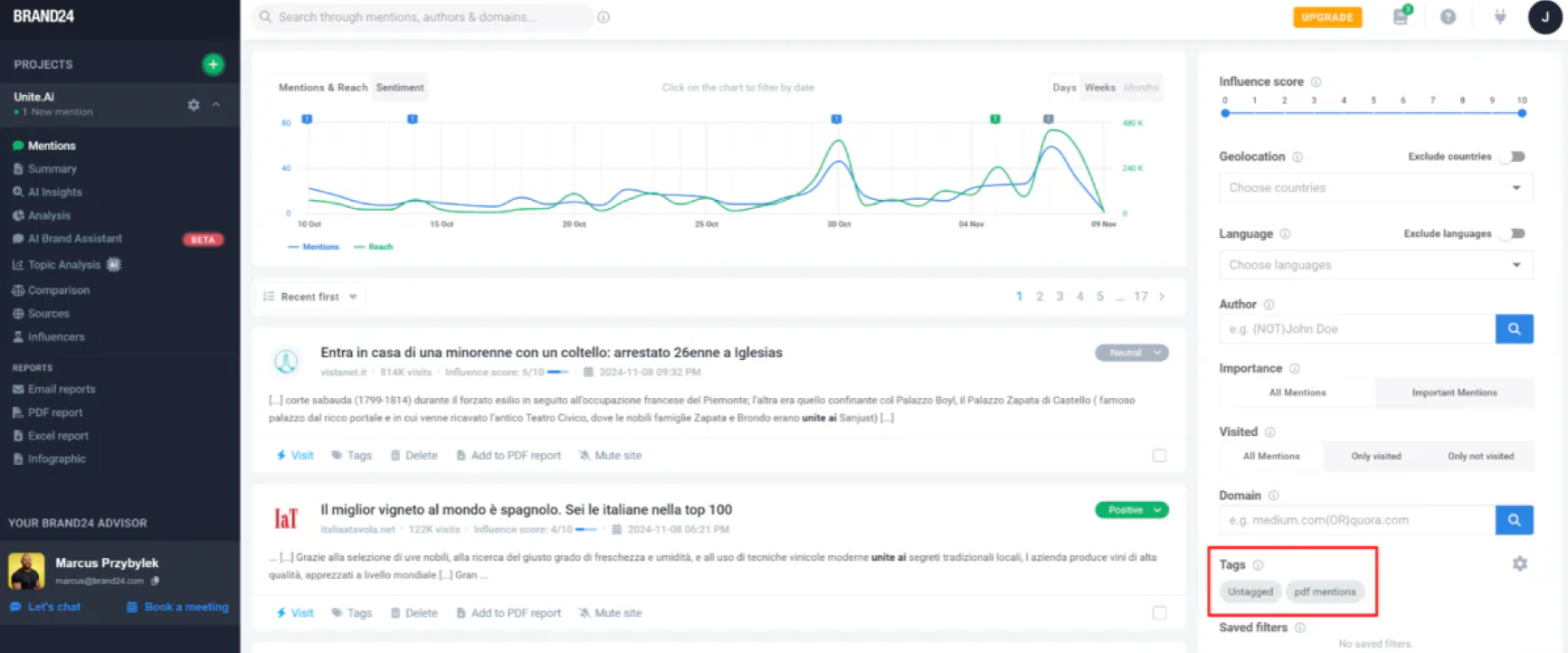Adjust Influence score maximum handle

click(x=1522, y=113)
